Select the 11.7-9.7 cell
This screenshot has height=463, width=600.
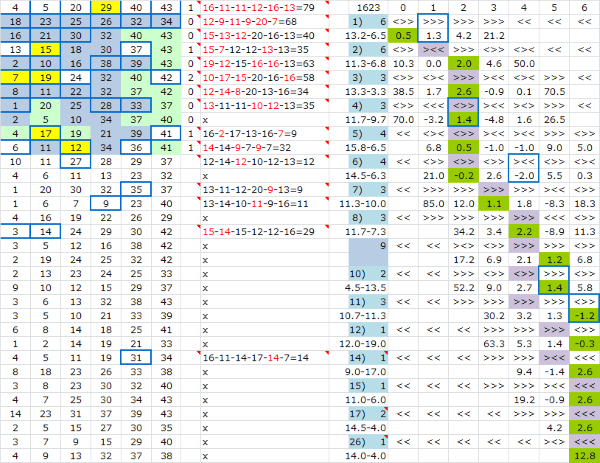coord(368,120)
